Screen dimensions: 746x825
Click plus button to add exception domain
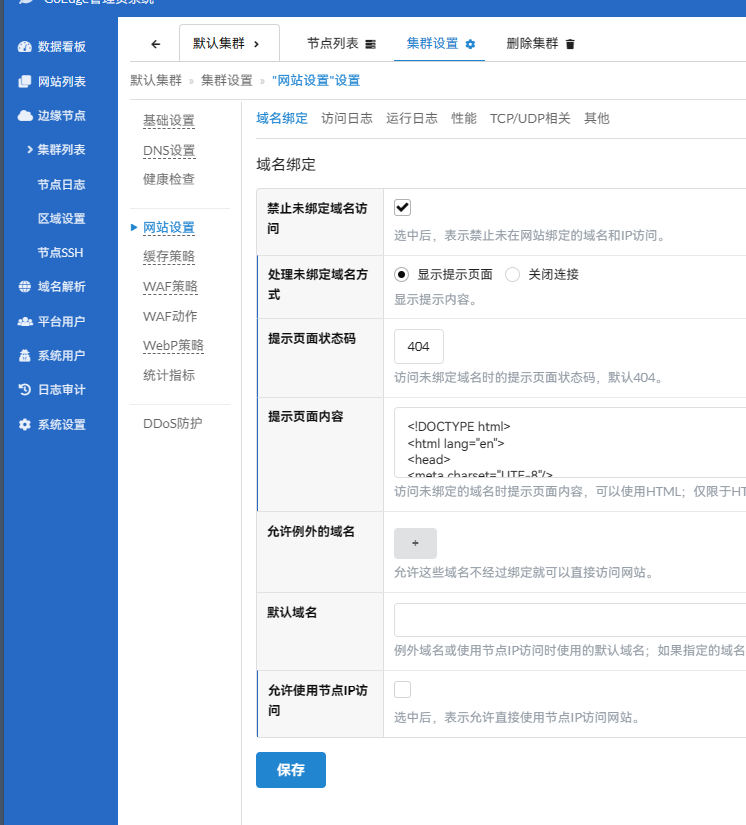coord(415,543)
